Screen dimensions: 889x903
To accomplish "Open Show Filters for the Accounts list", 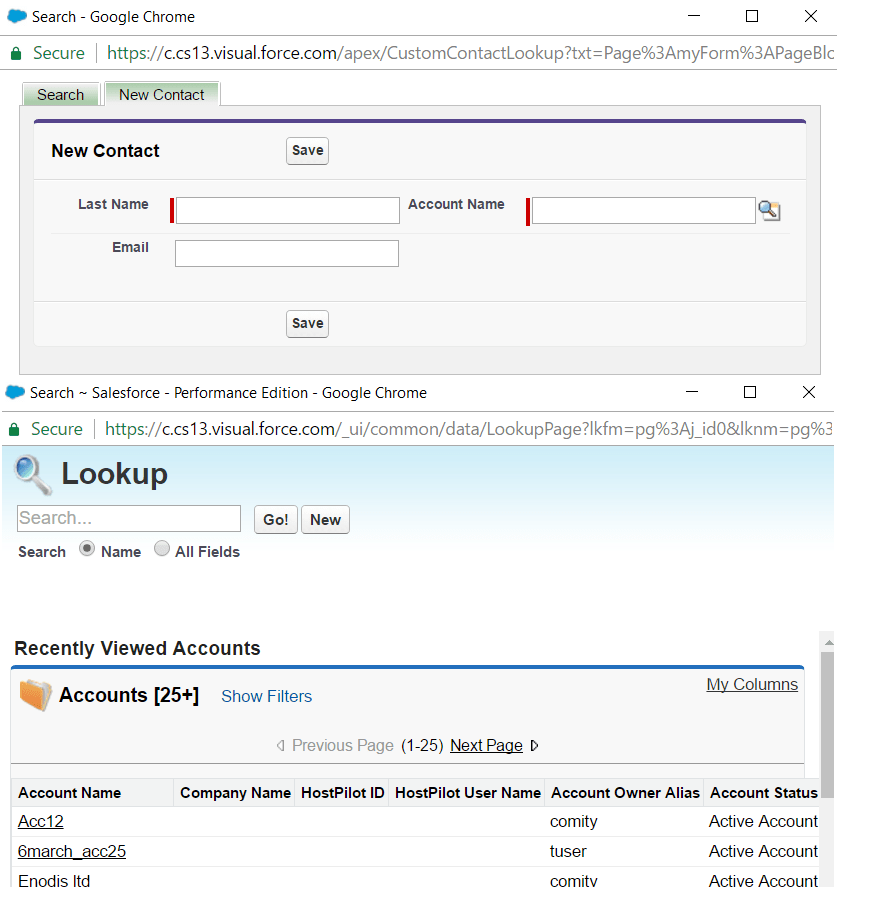I will (x=266, y=695).
